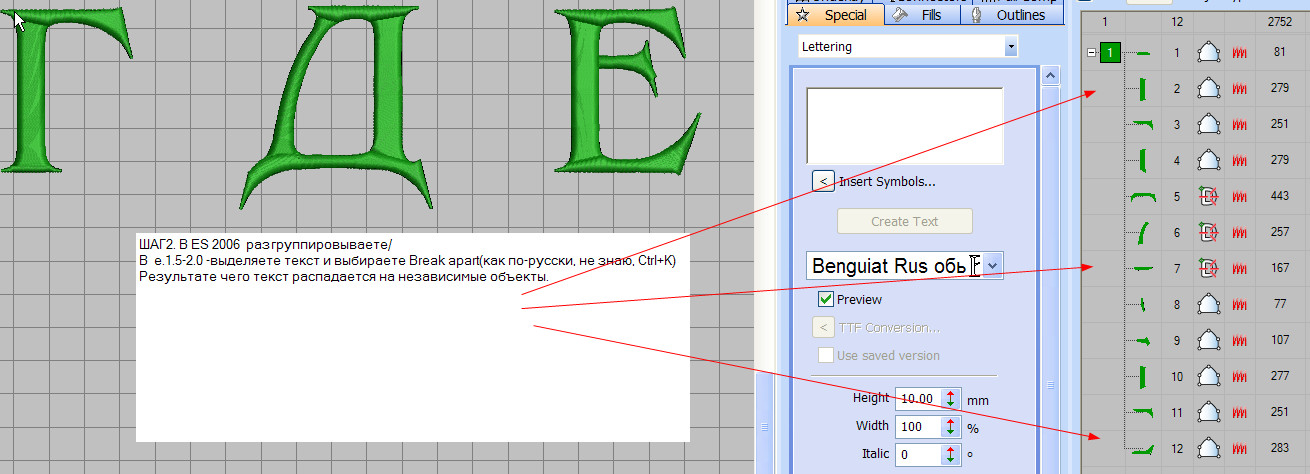Select the crossed shape icon in row 5

point(1207,196)
